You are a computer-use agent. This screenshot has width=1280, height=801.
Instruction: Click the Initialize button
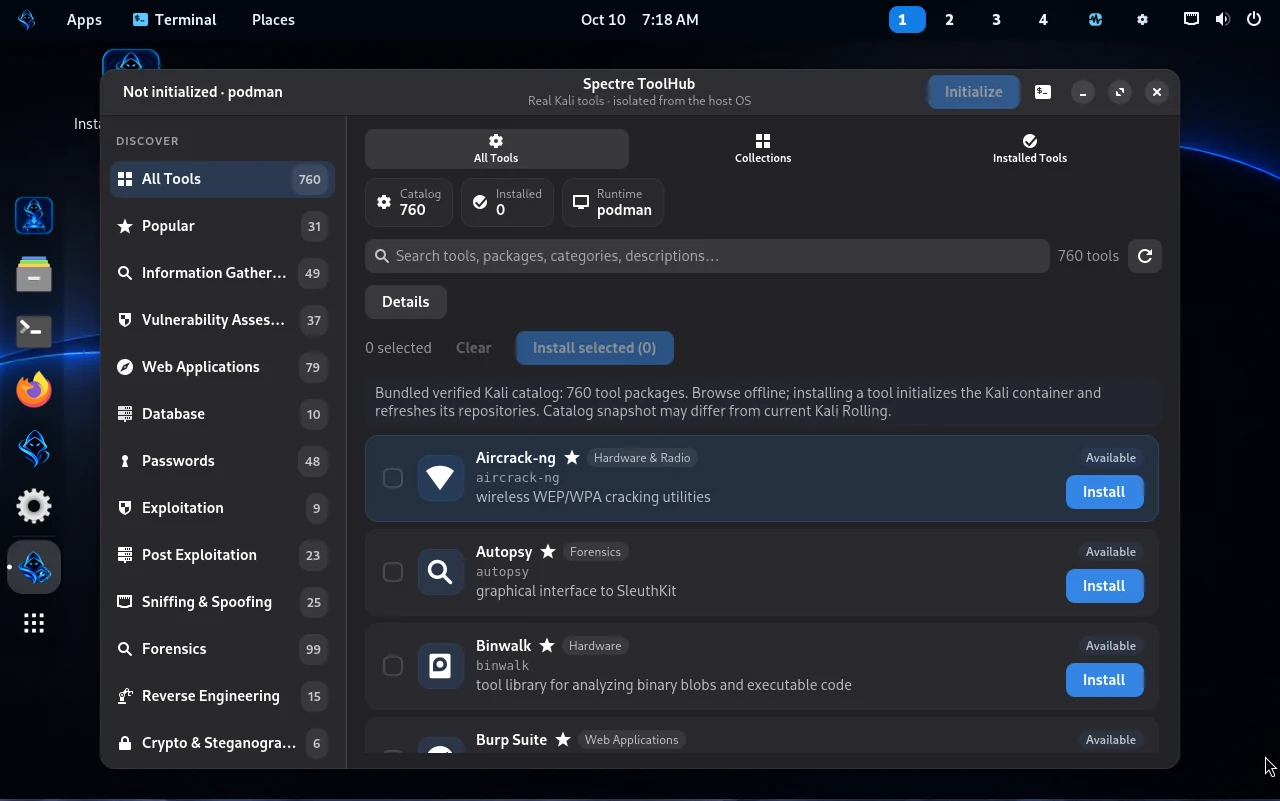973,92
